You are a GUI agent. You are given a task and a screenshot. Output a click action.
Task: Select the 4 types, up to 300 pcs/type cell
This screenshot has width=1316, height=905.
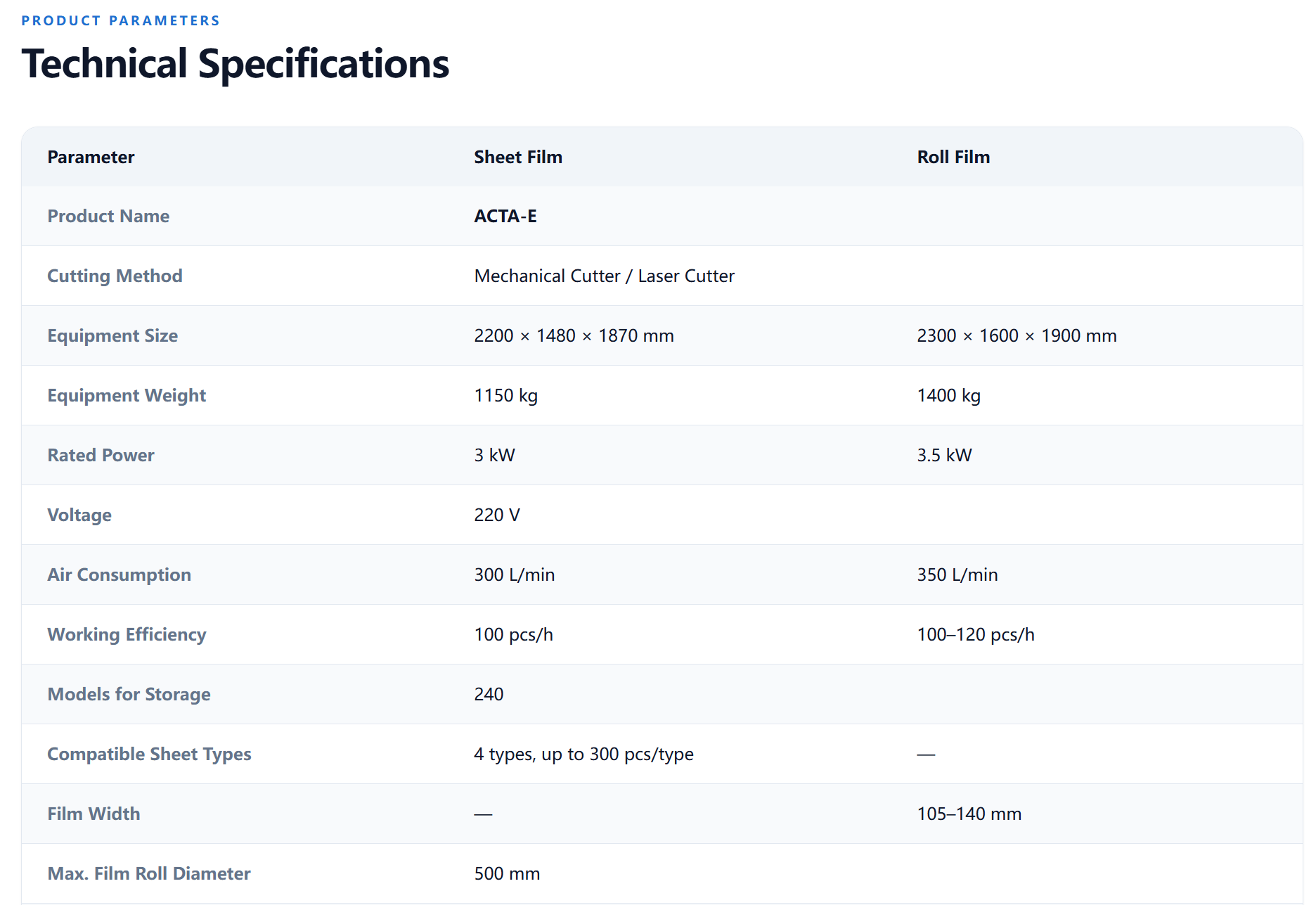583,754
